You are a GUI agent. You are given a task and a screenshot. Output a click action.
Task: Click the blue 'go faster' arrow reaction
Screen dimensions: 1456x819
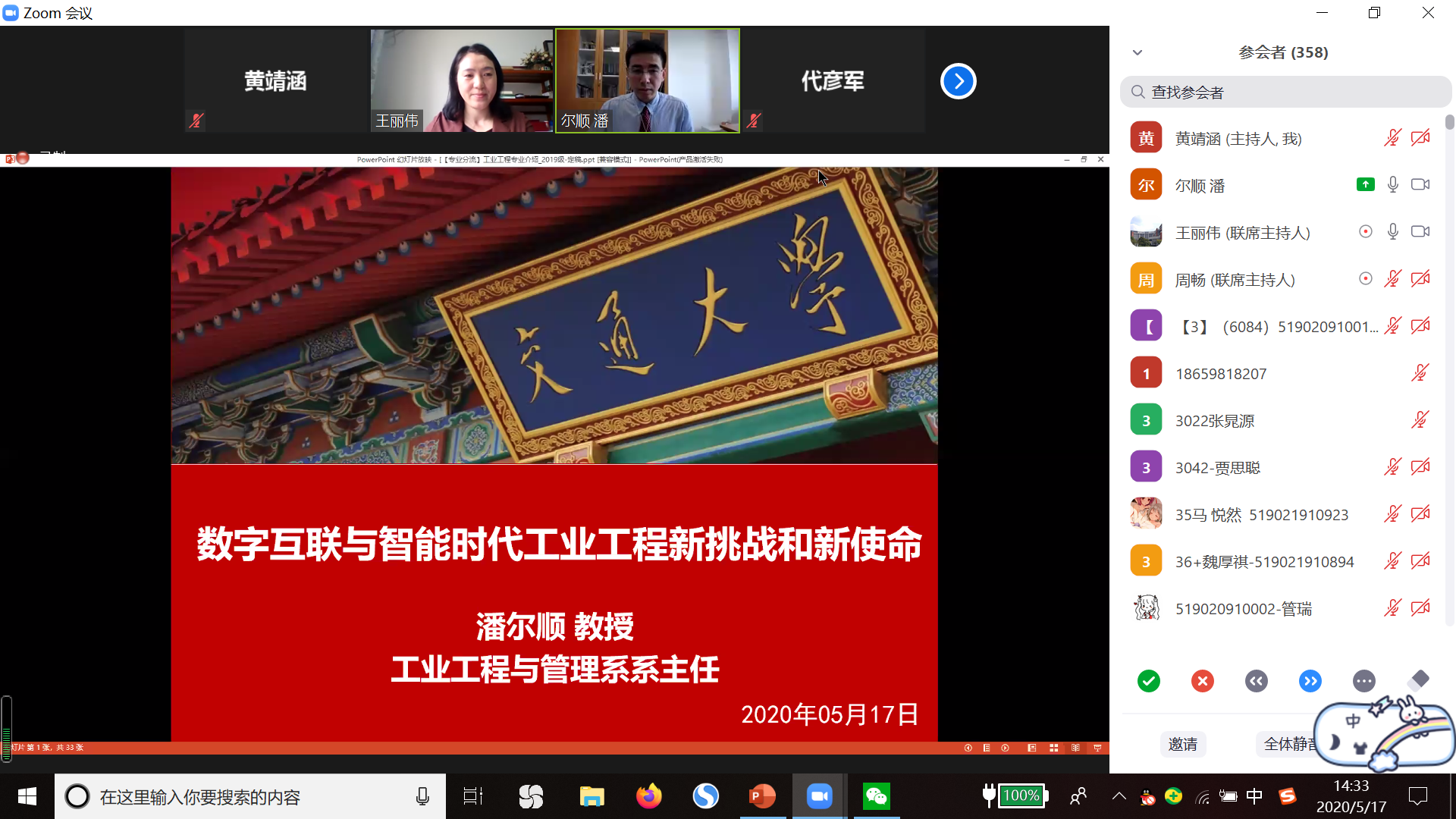coord(1310,681)
